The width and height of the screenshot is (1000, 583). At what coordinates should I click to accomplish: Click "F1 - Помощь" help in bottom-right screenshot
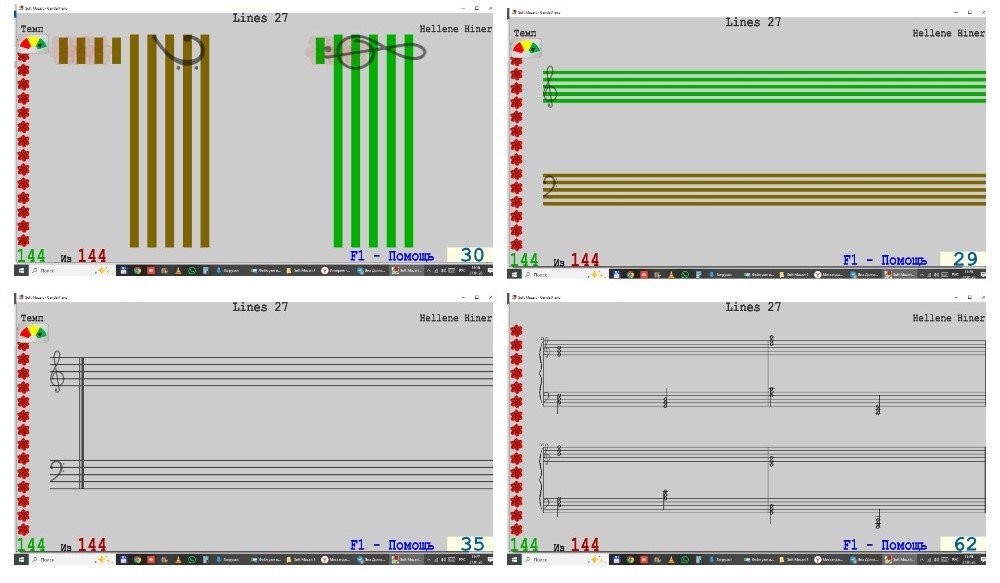coord(884,546)
